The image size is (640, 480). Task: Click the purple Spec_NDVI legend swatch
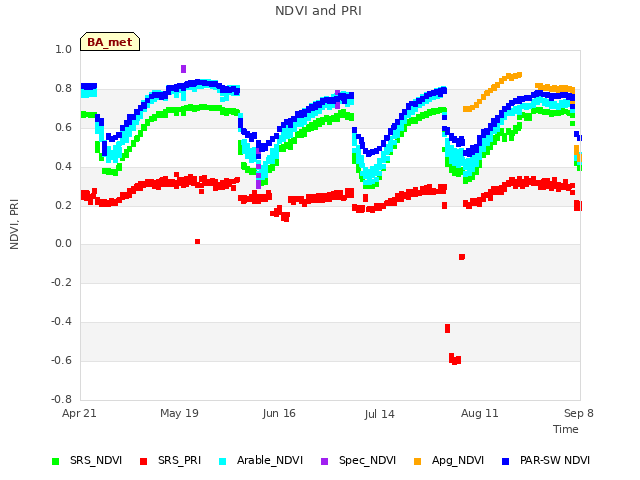point(324,461)
